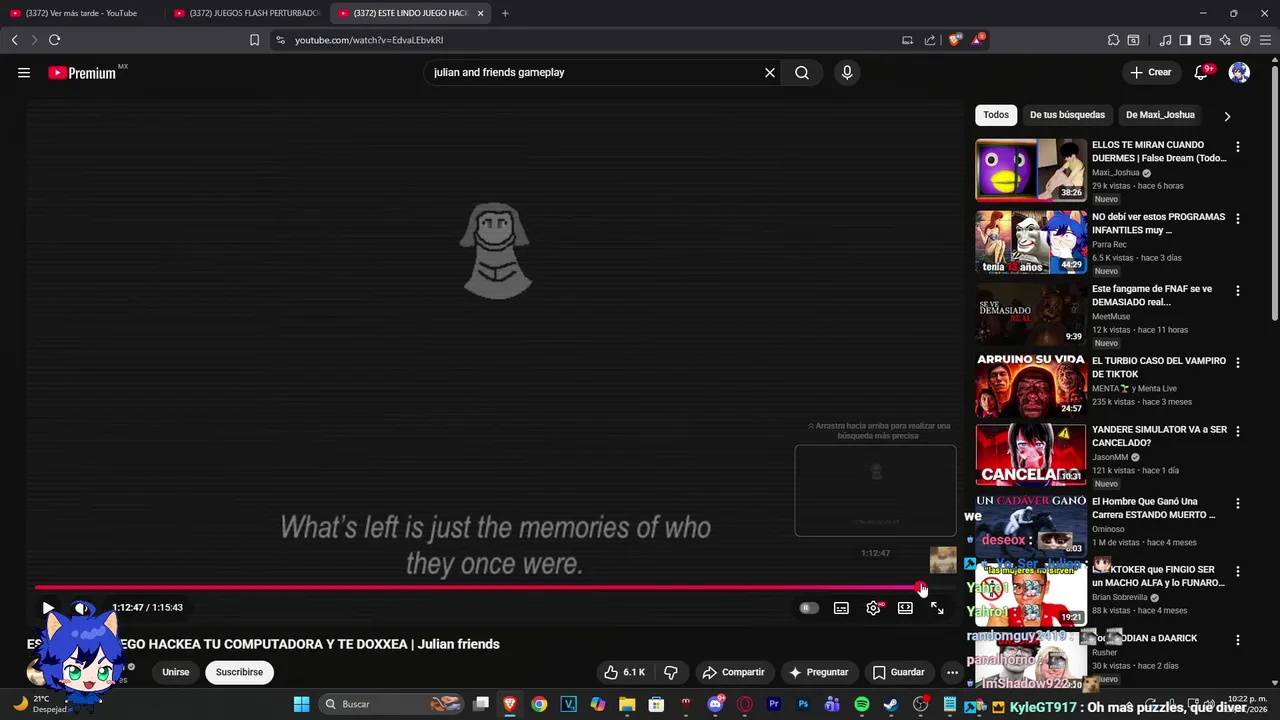This screenshot has height=720, width=1280.
Task: Open the Windows Start menu
Action: click(301, 704)
